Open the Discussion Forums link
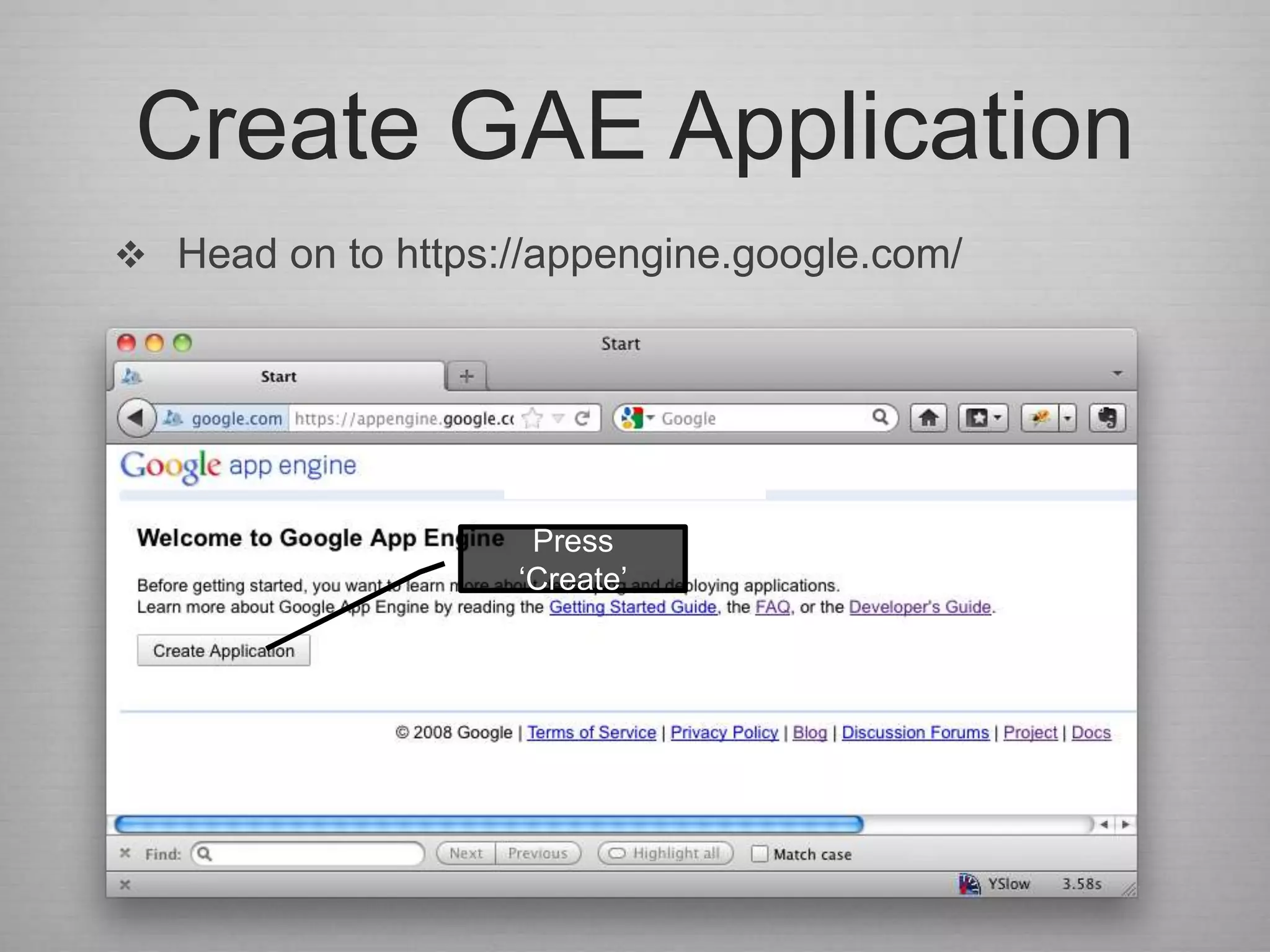Viewport: 1270px width, 952px height. click(x=915, y=732)
